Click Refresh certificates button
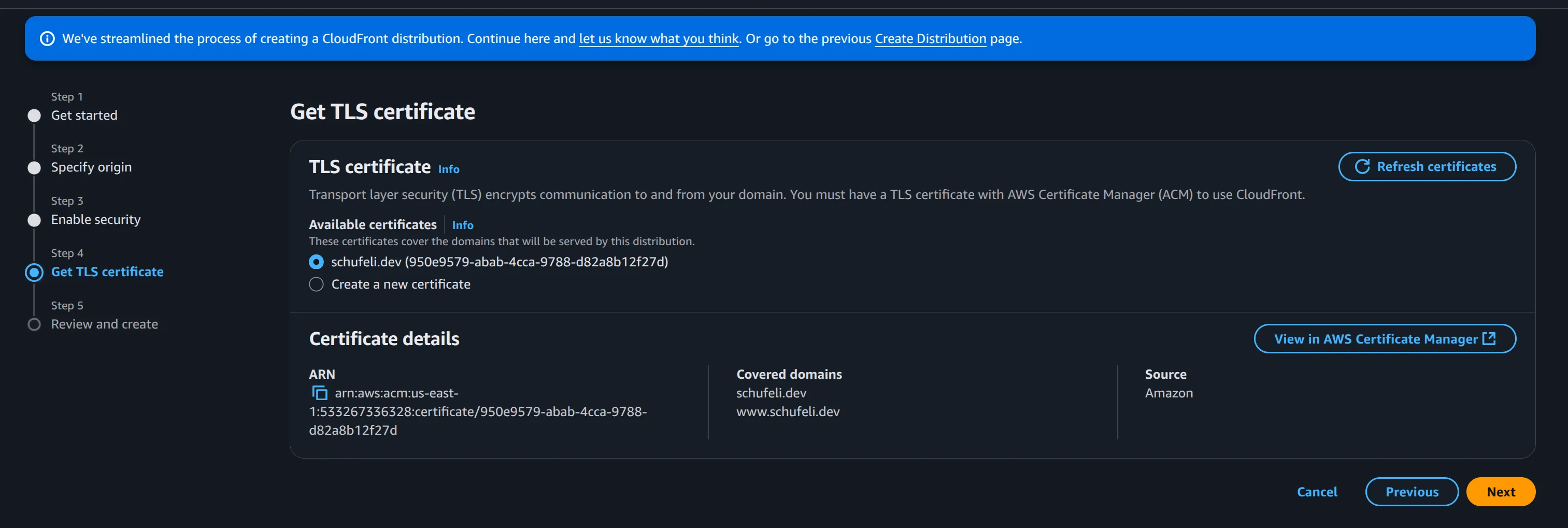Image resolution: width=1568 pixels, height=528 pixels. click(1427, 167)
